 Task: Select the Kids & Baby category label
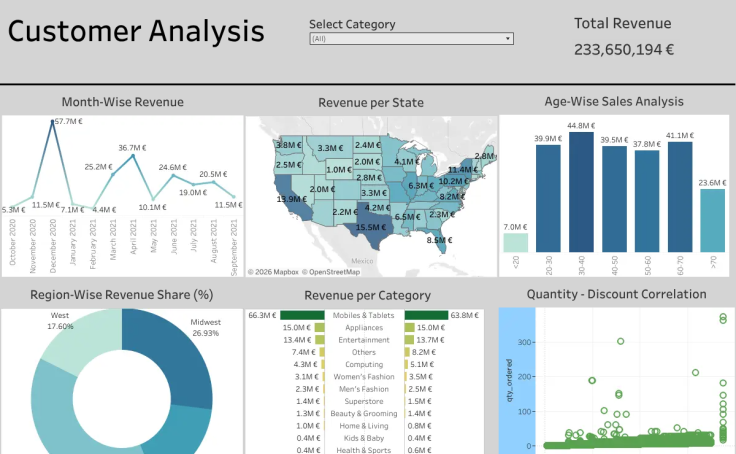364,438
